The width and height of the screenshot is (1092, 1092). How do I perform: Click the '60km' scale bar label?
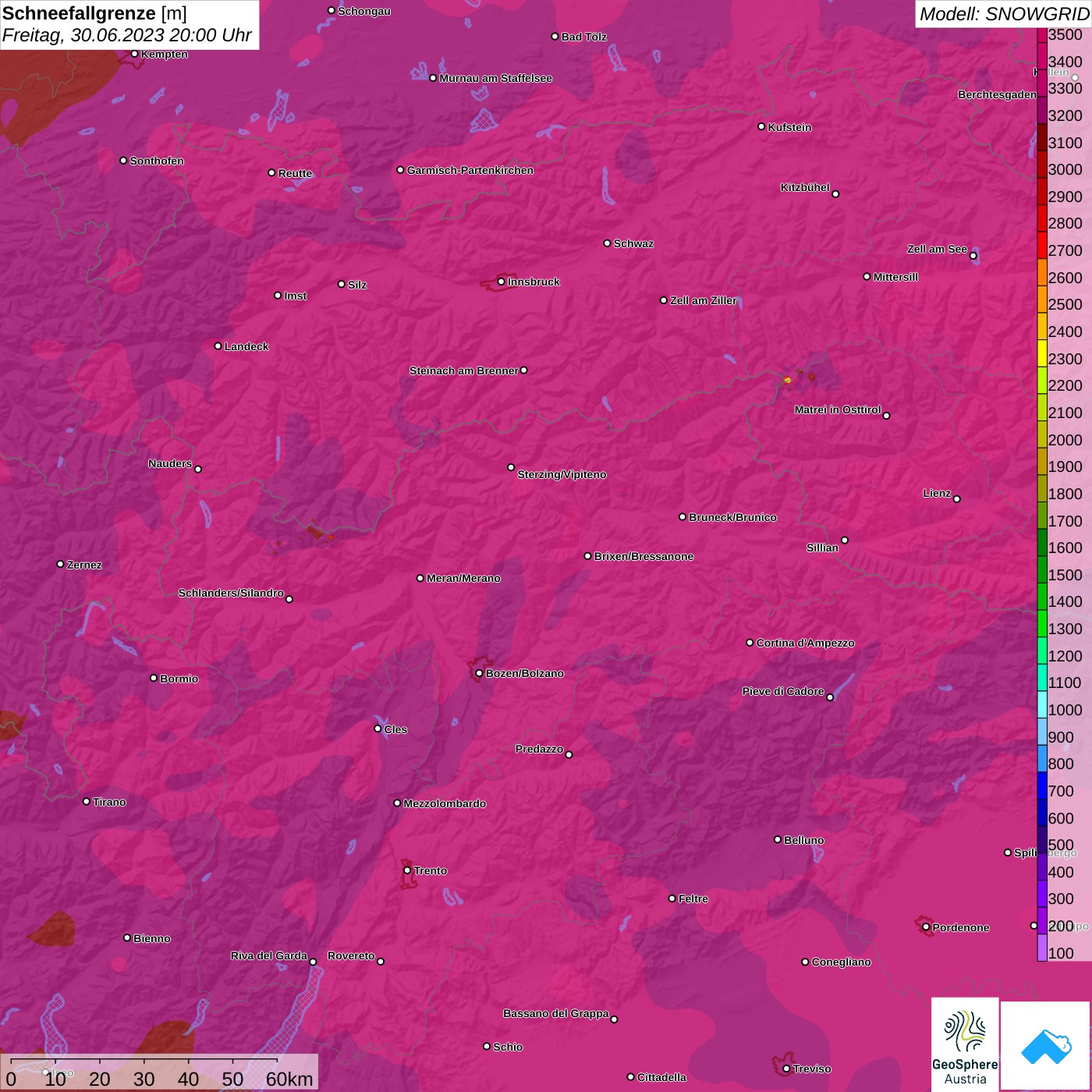pos(289,1079)
